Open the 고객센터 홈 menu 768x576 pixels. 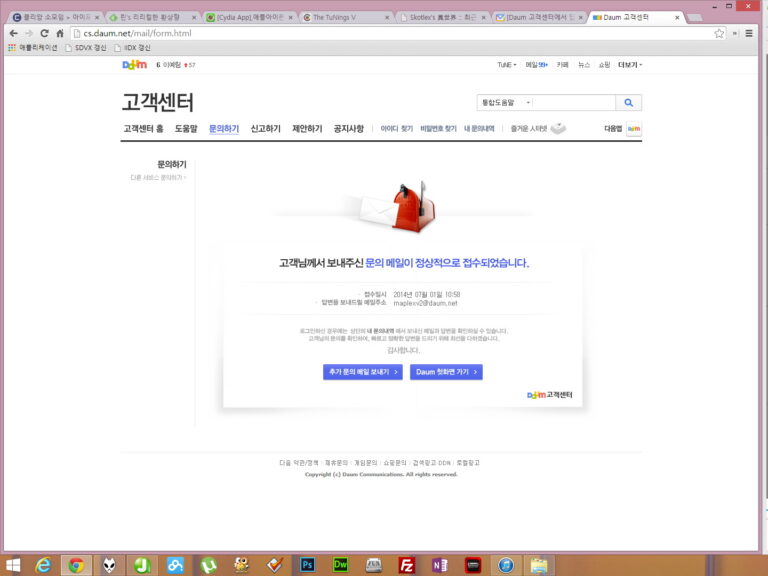pyautogui.click(x=143, y=128)
